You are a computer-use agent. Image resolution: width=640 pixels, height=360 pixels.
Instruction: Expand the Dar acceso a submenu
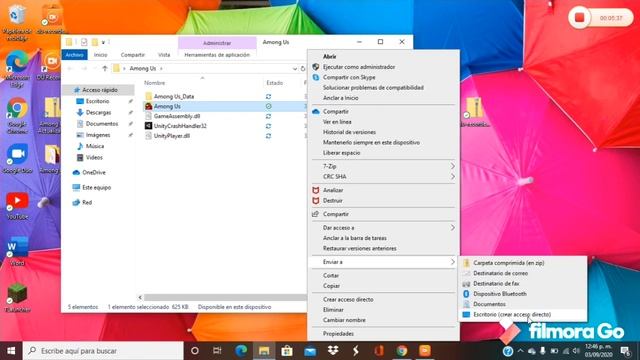pyautogui.click(x=383, y=227)
